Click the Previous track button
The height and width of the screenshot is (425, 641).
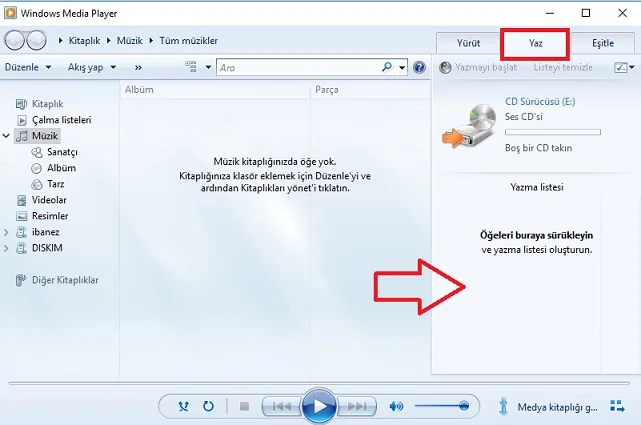pyautogui.click(x=282, y=406)
